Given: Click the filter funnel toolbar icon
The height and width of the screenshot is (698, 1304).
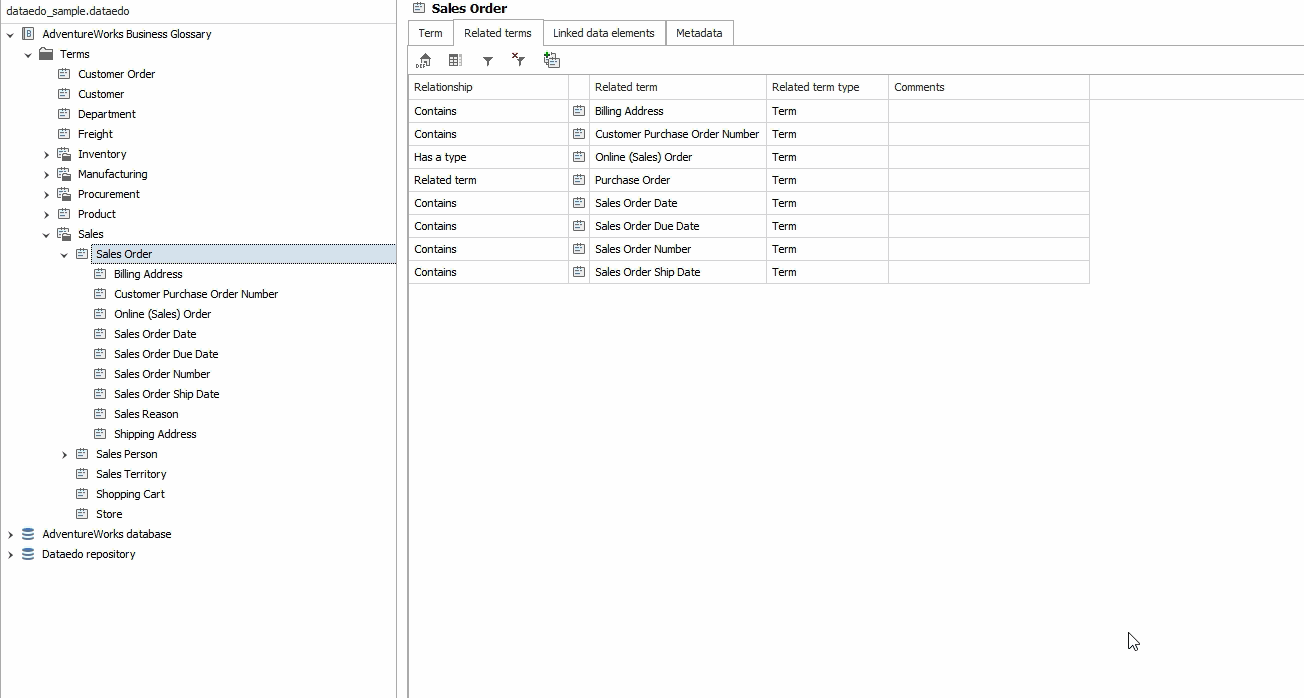Looking at the screenshot, I should (x=488, y=61).
